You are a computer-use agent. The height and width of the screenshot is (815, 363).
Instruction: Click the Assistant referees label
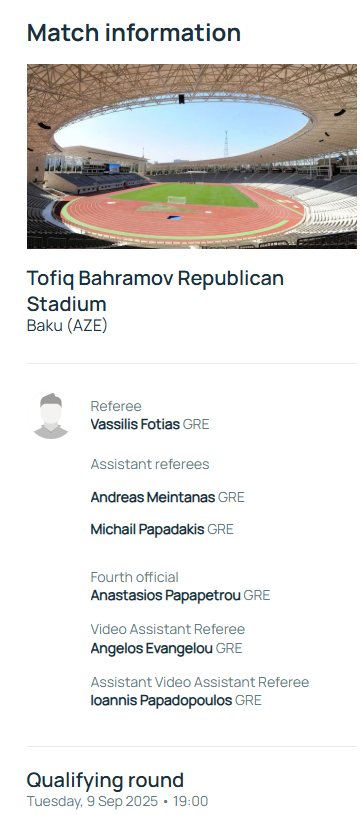coord(150,464)
